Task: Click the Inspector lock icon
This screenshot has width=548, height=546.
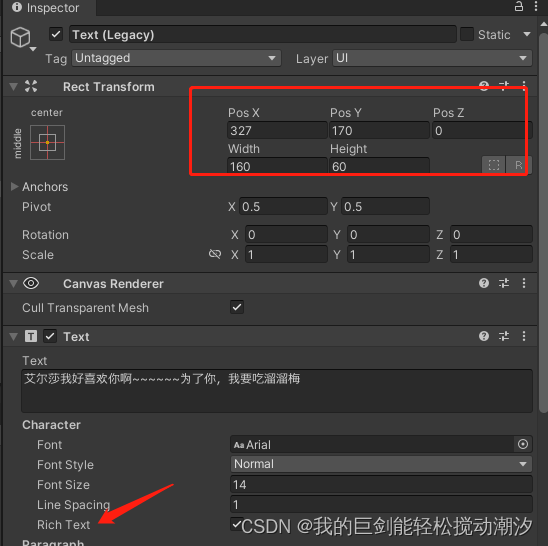Action: (519, 6)
